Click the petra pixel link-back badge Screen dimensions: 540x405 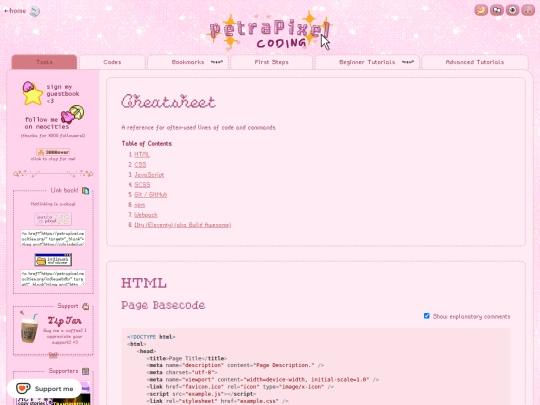pos(53,219)
